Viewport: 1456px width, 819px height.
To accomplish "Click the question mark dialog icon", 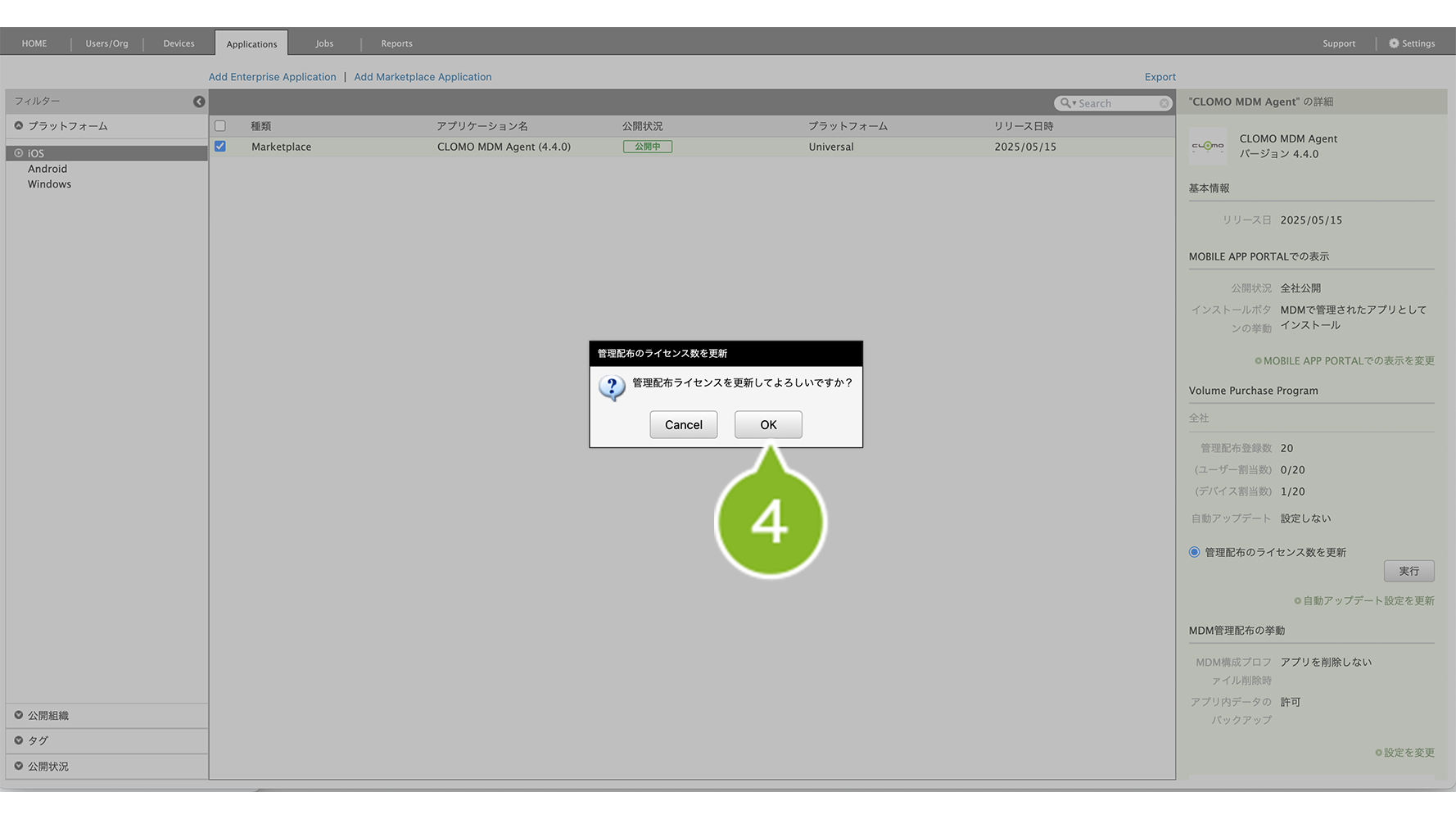I will click(x=611, y=387).
